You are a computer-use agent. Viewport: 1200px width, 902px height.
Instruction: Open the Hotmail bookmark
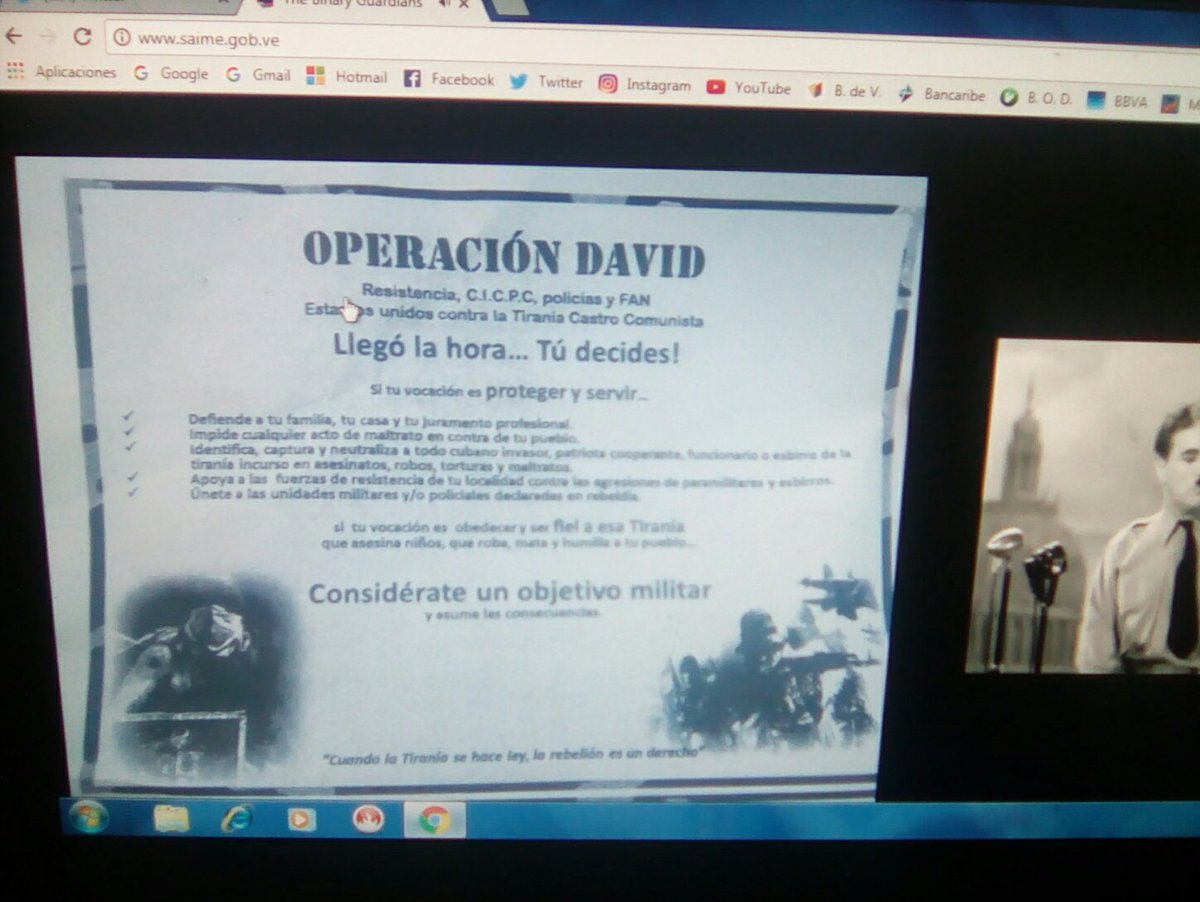point(346,76)
